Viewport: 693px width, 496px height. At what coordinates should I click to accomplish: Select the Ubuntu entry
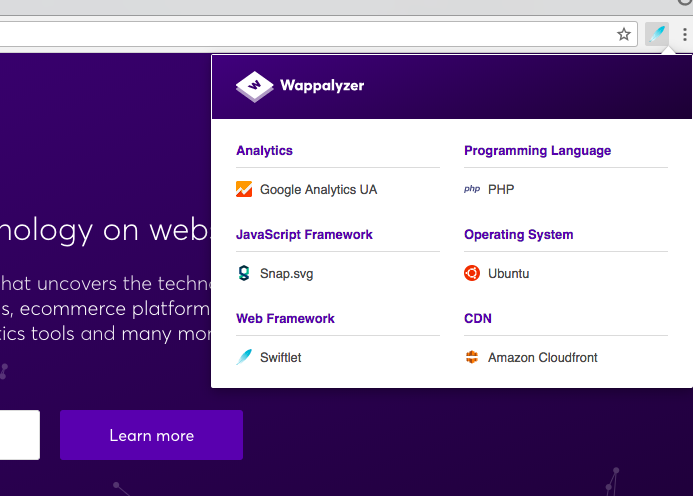click(x=508, y=274)
